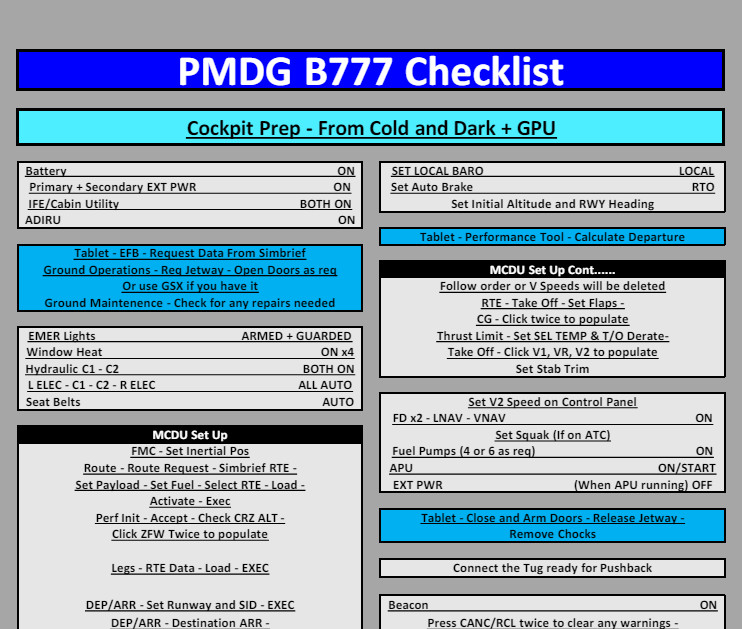Select Set Payload - Set Fuel line

click(x=190, y=485)
